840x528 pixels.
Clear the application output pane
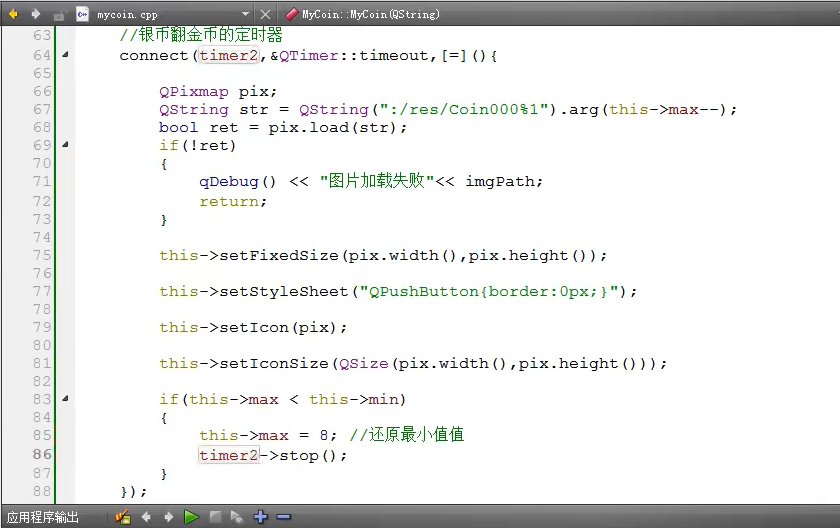tap(123, 517)
